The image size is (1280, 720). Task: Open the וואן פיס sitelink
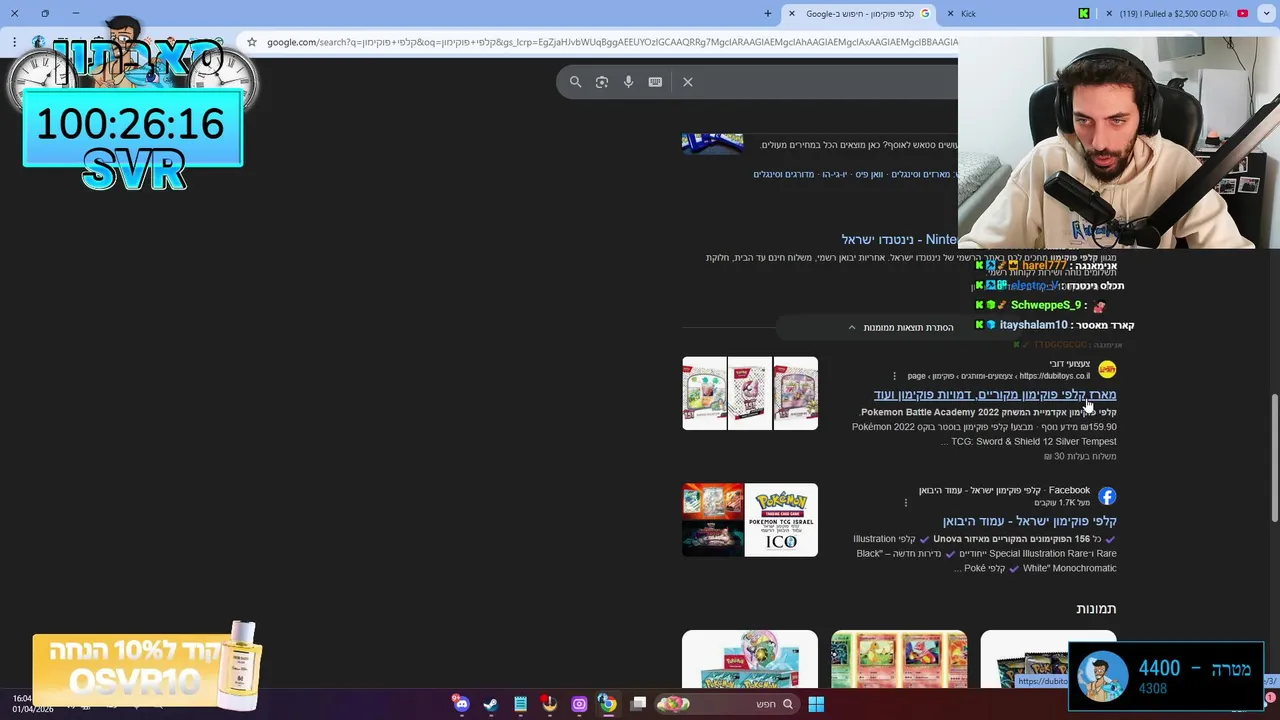[x=869, y=174]
